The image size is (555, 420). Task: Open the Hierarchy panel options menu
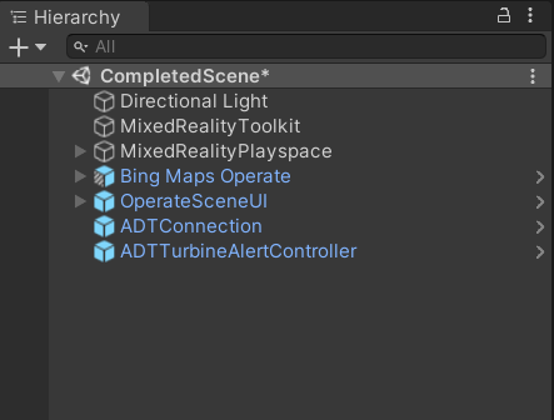[x=530, y=16]
